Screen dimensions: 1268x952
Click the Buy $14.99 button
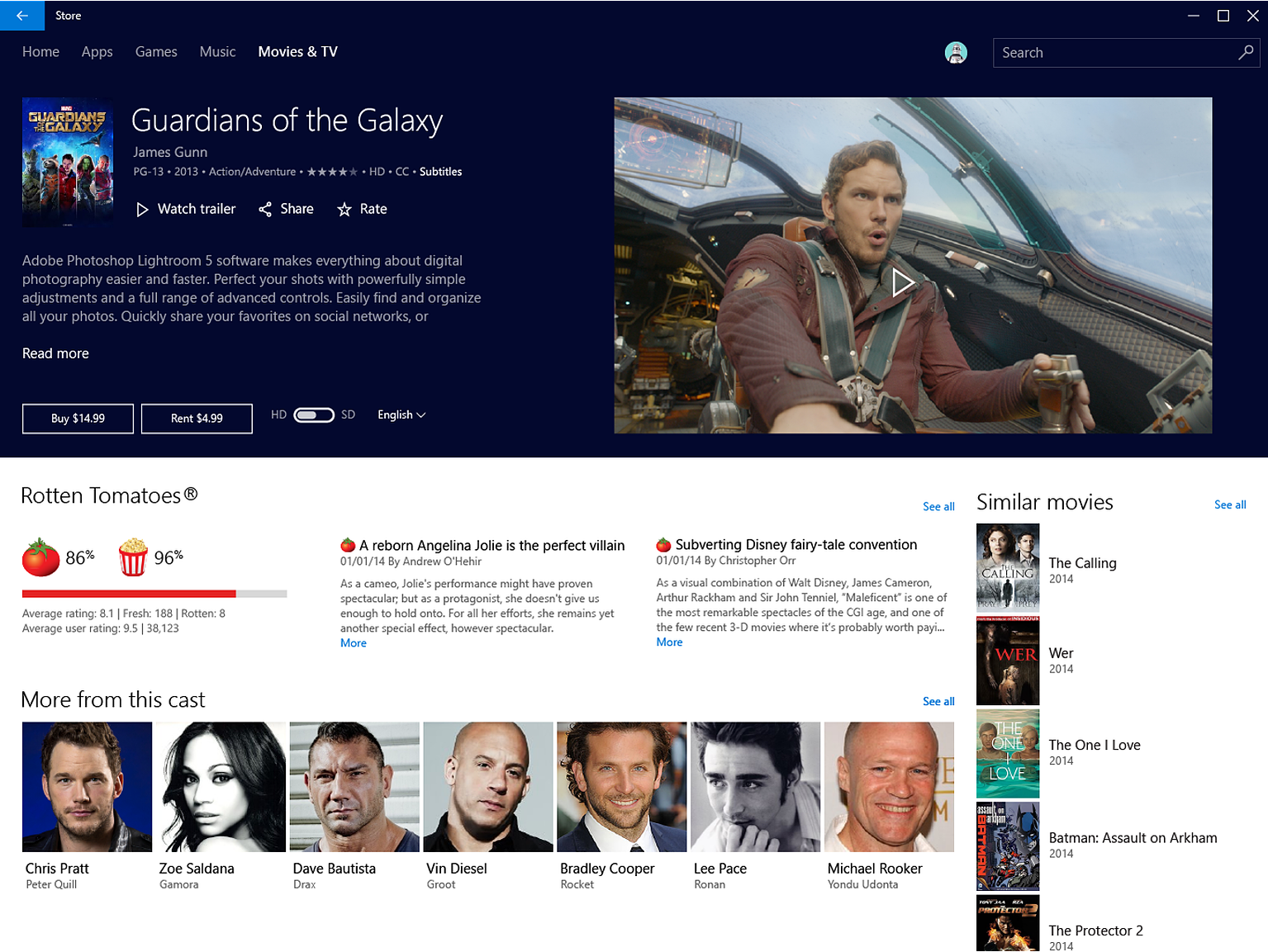pos(78,419)
